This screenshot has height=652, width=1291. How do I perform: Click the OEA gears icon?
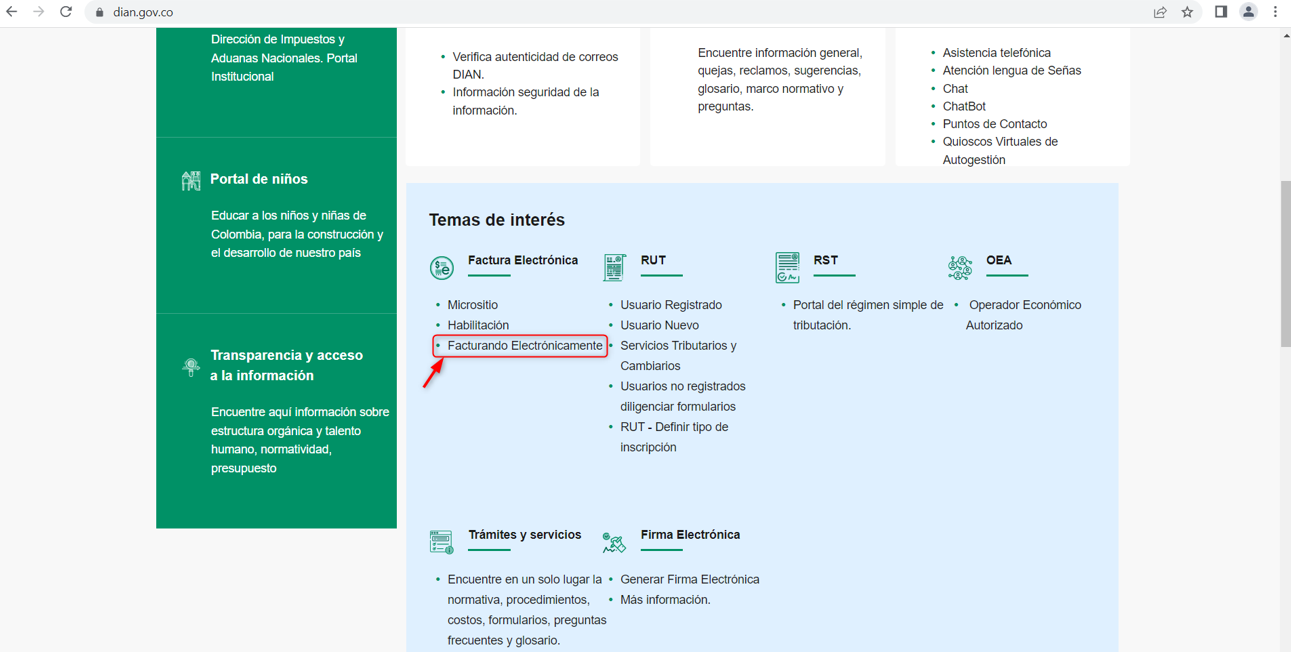(960, 268)
